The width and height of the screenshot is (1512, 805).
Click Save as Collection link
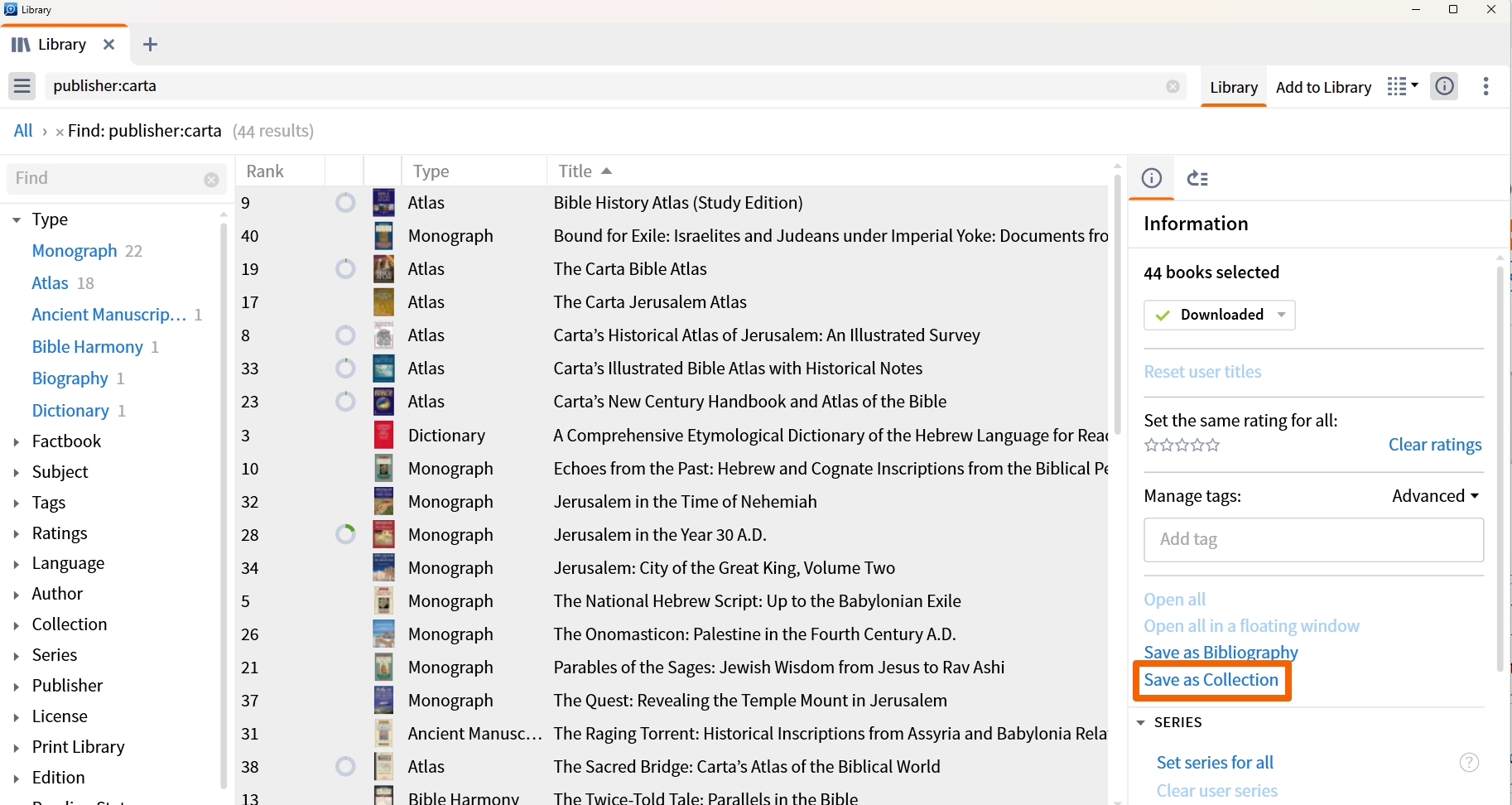pos(1211,680)
